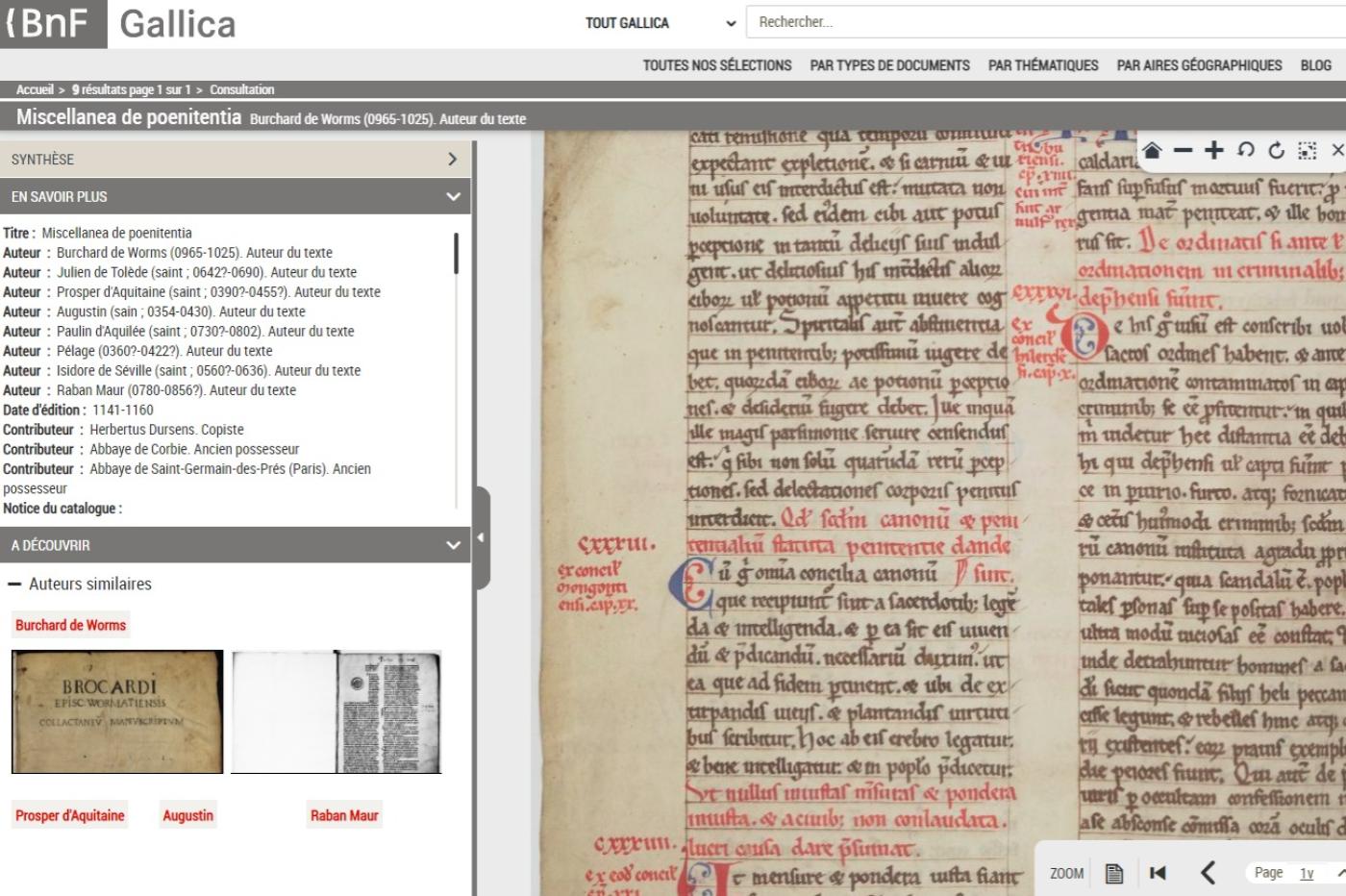
Task: Close the viewer toolbar with the X
Action: 1336,150
